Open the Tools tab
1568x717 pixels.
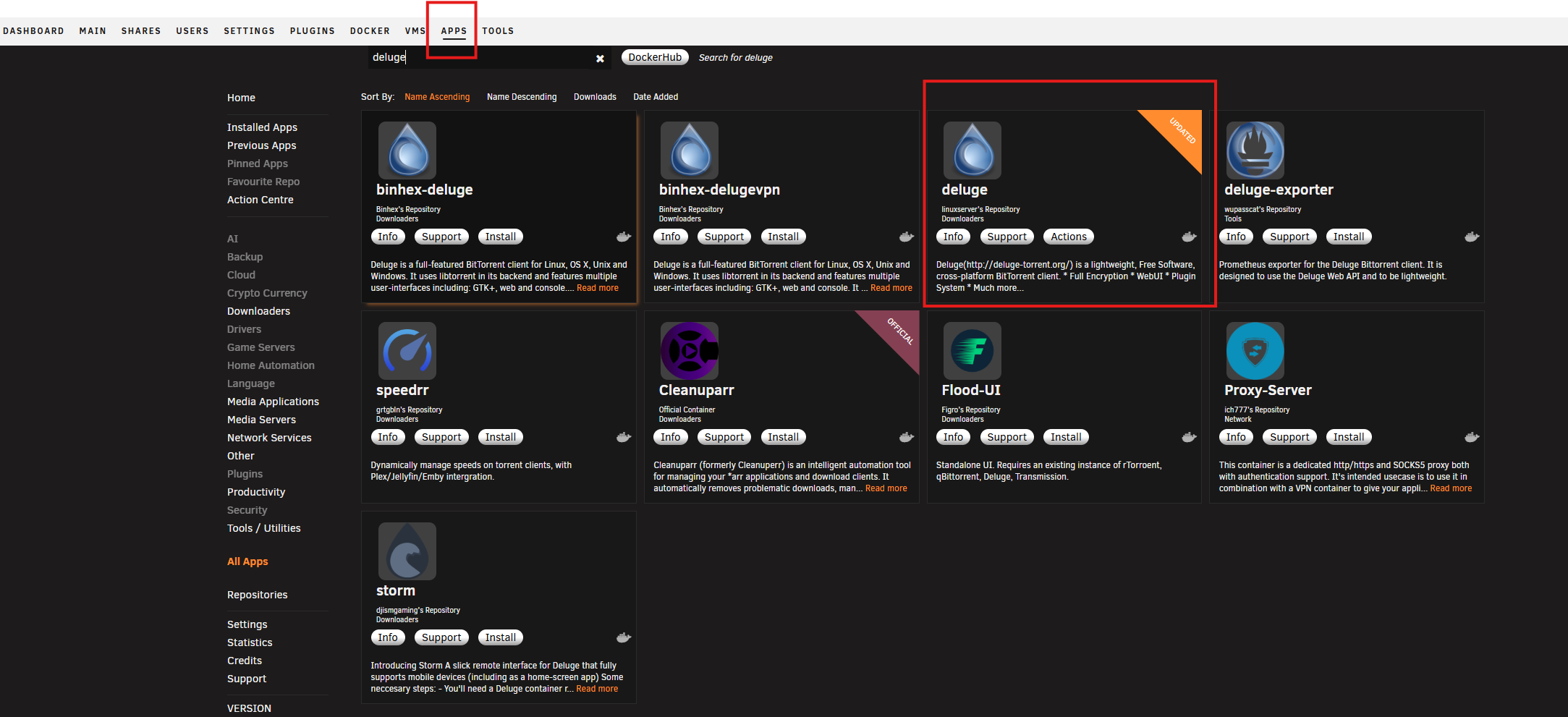(498, 31)
